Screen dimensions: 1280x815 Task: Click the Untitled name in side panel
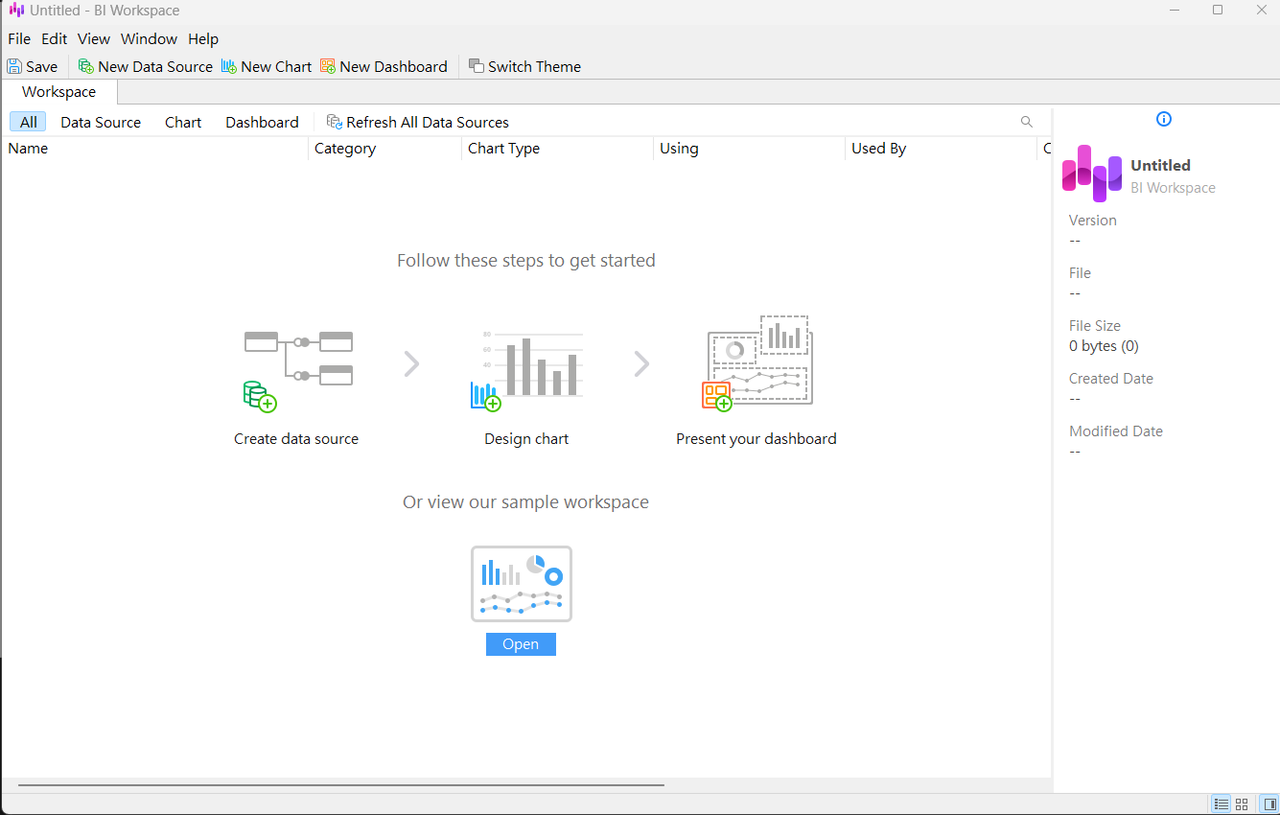(x=1161, y=166)
